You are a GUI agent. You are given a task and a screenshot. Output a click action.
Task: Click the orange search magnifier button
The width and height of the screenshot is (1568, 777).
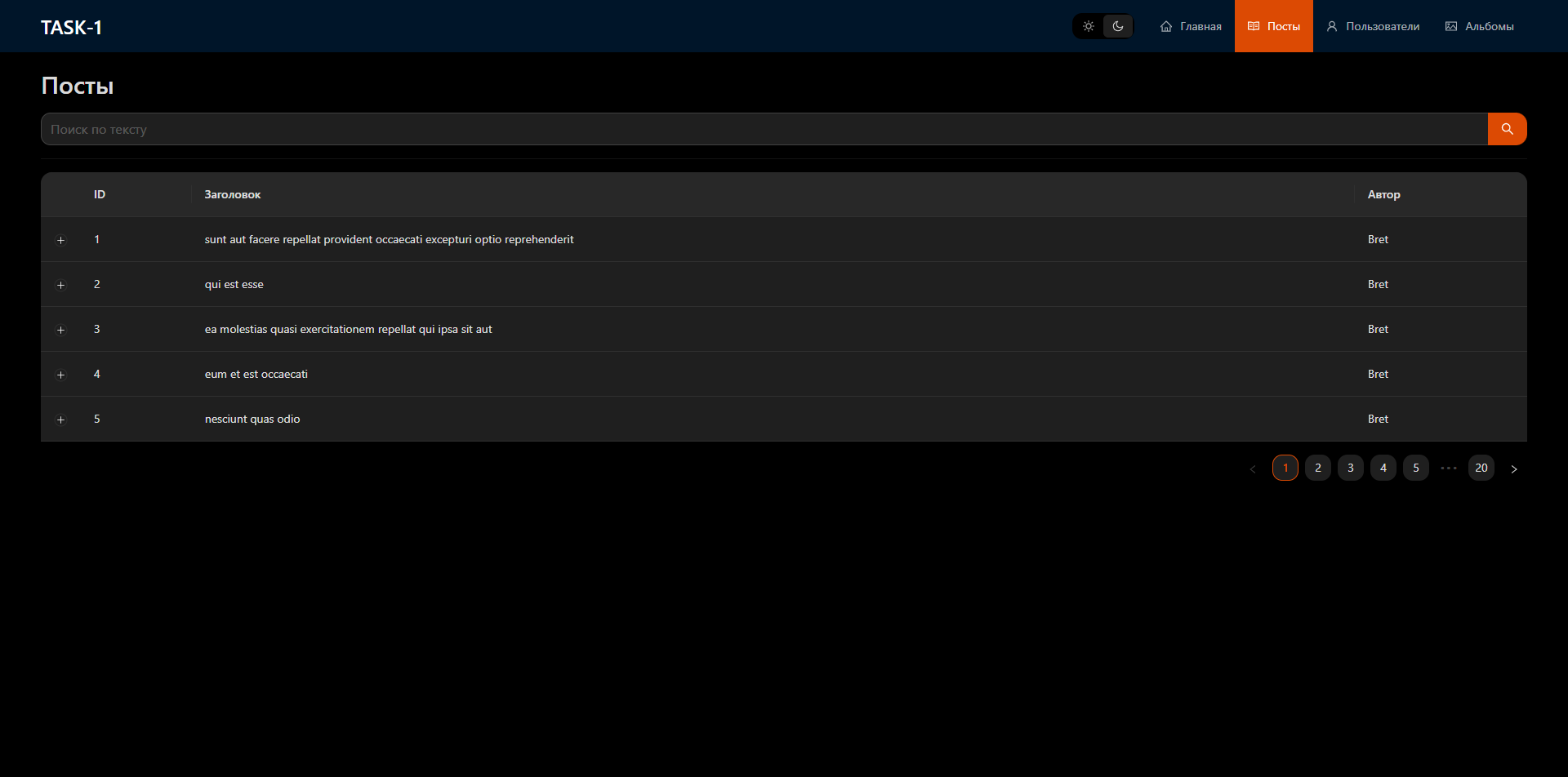(x=1507, y=129)
